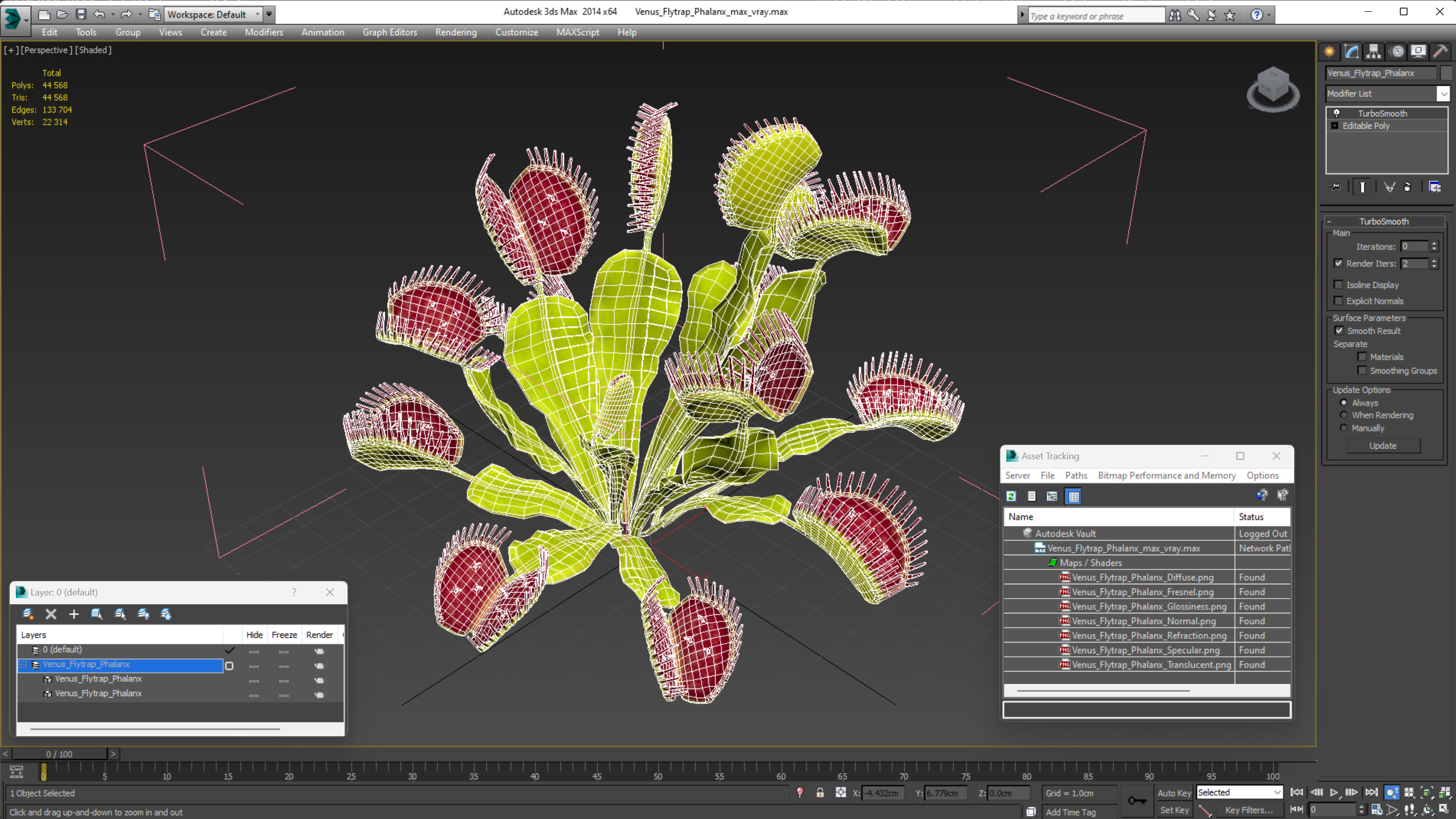Image resolution: width=1456 pixels, height=819 pixels.
Task: Open the Motion command panel tab
Action: 1397,52
